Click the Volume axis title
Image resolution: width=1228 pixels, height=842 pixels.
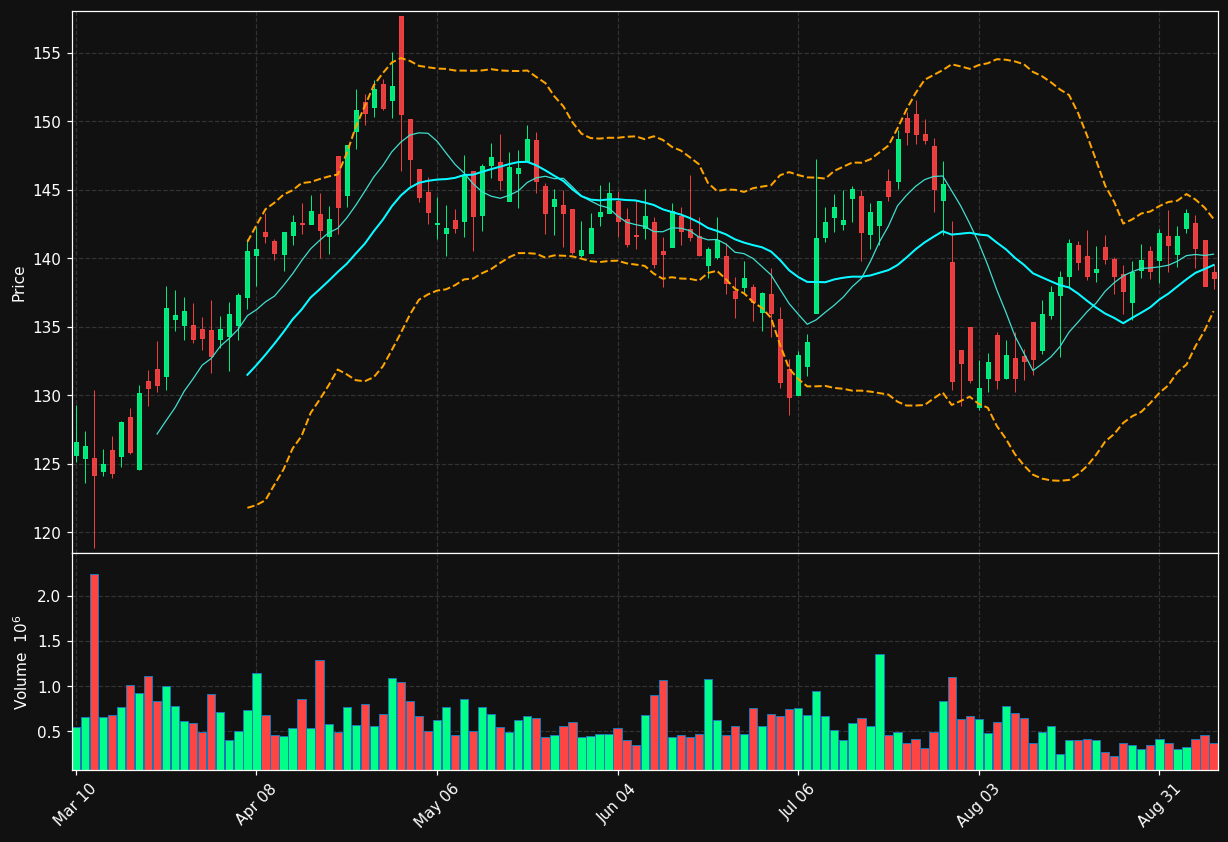[20, 663]
